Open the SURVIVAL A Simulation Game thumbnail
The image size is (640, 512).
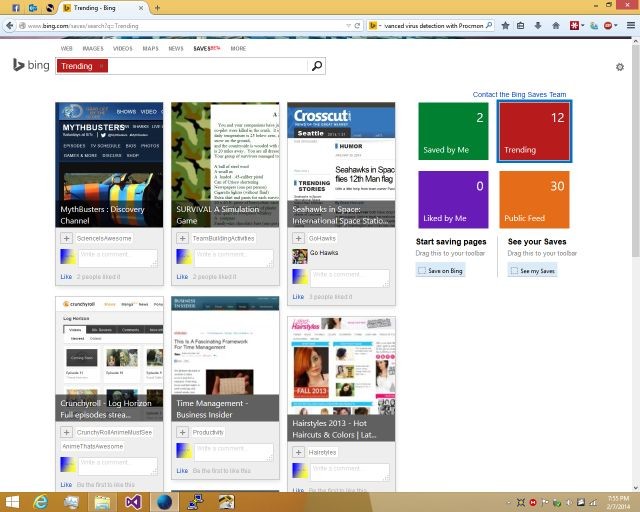[x=225, y=165]
